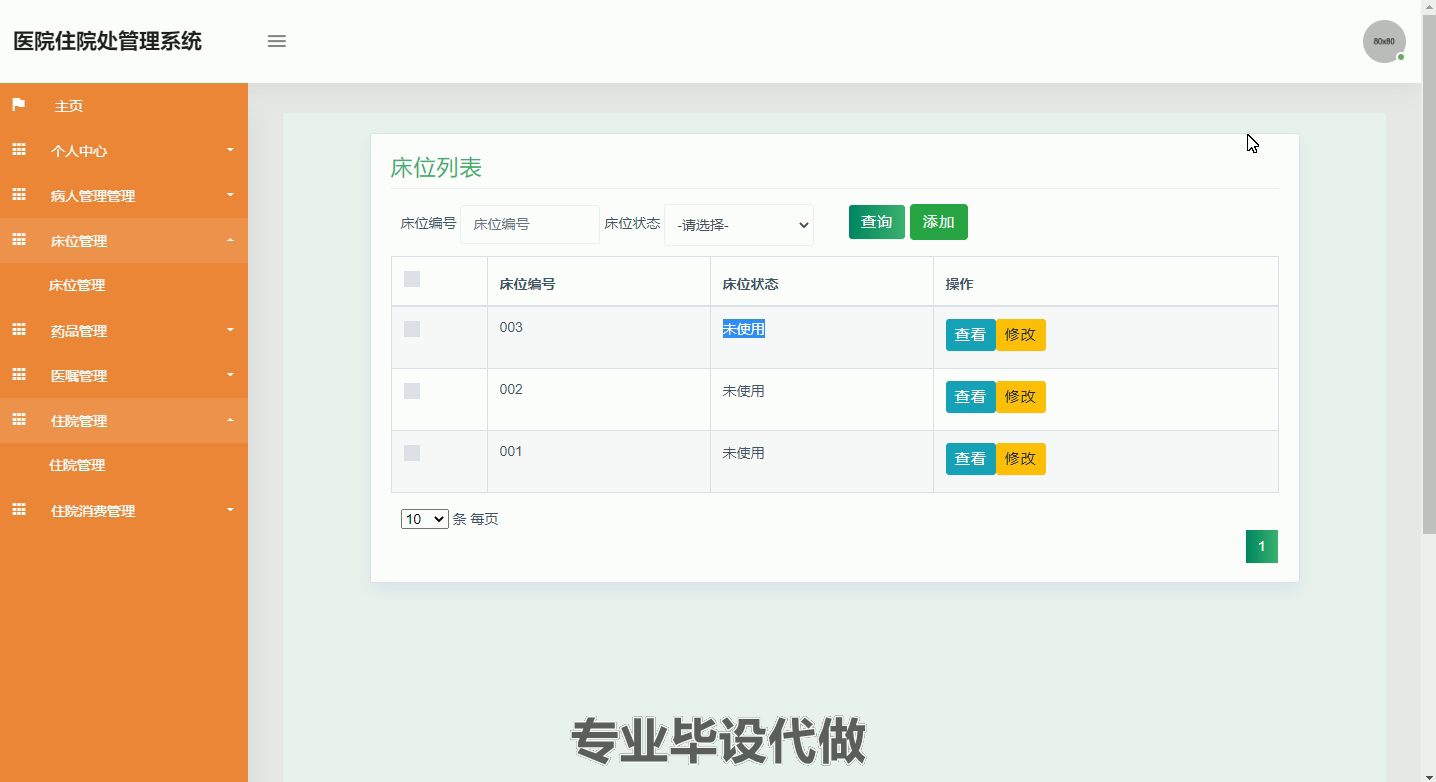This screenshot has width=1436, height=782.
Task: Open the 床位状态 -请选择- dropdown
Action: coord(739,225)
